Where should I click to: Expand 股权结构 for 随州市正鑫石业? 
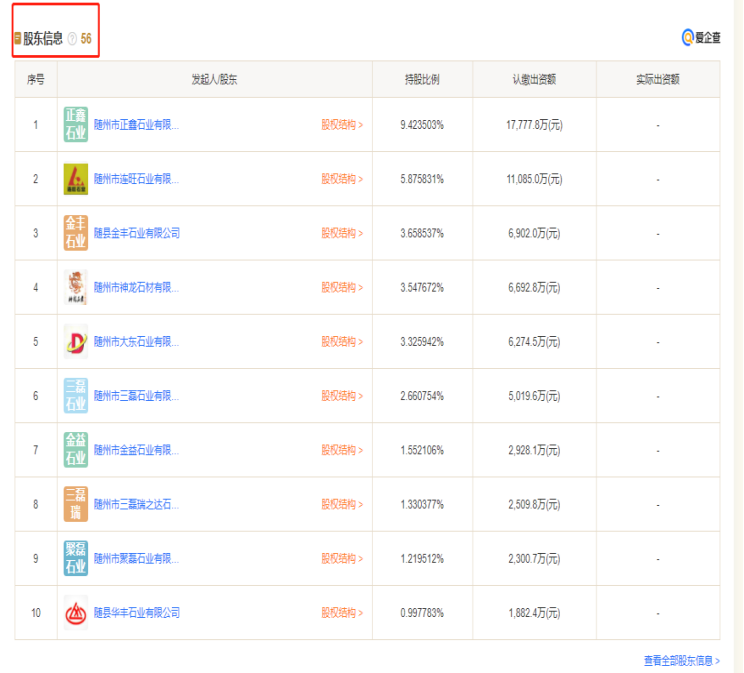pyautogui.click(x=342, y=125)
